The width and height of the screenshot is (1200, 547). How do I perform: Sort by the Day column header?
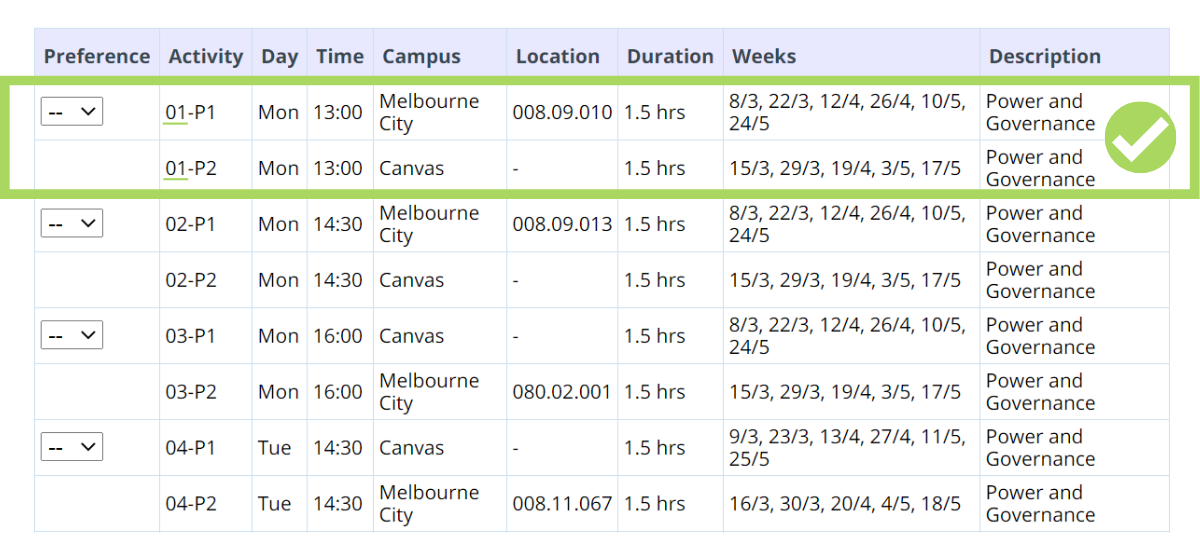279,57
